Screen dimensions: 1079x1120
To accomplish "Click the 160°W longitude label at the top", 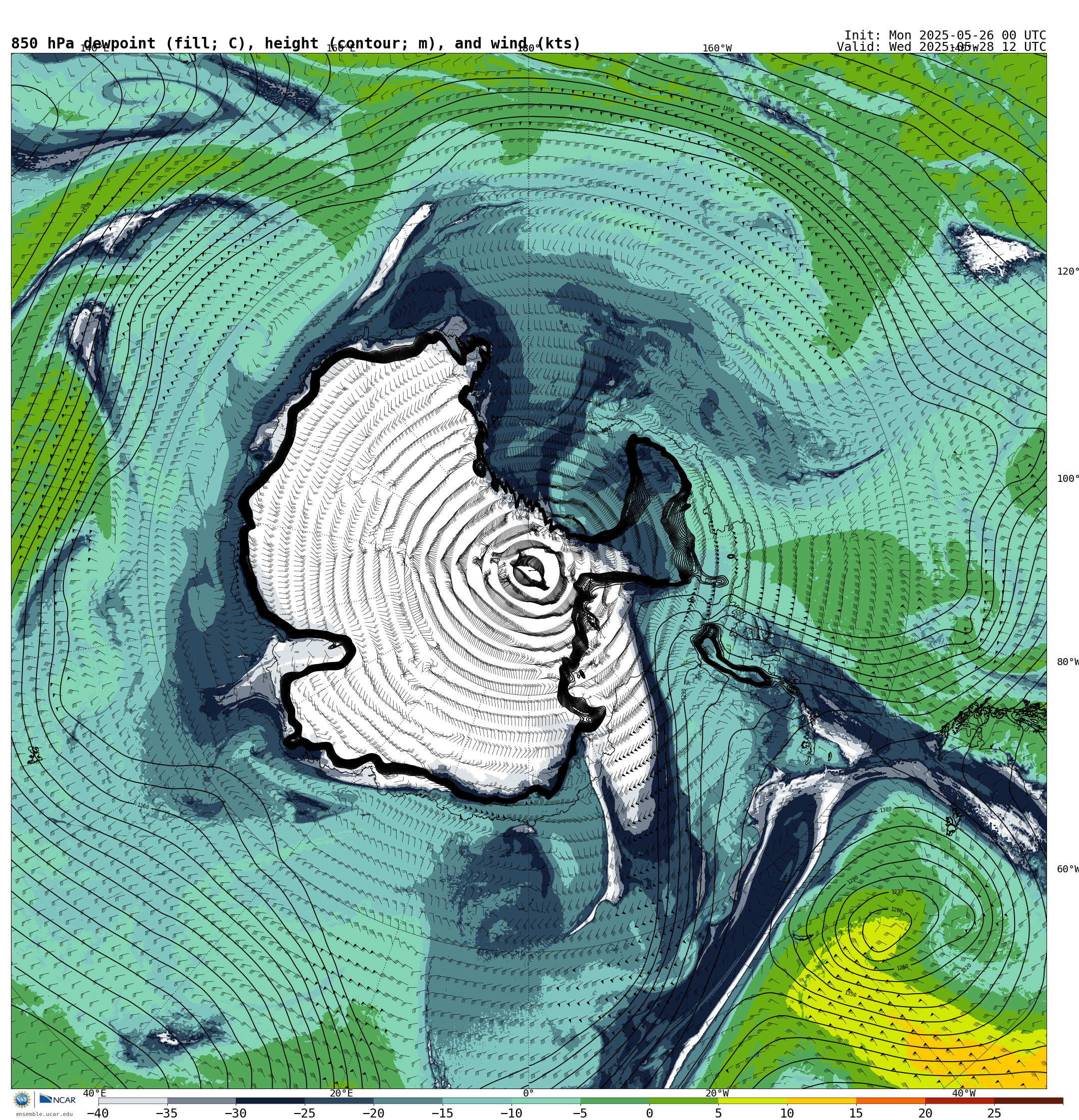I will pos(717,48).
